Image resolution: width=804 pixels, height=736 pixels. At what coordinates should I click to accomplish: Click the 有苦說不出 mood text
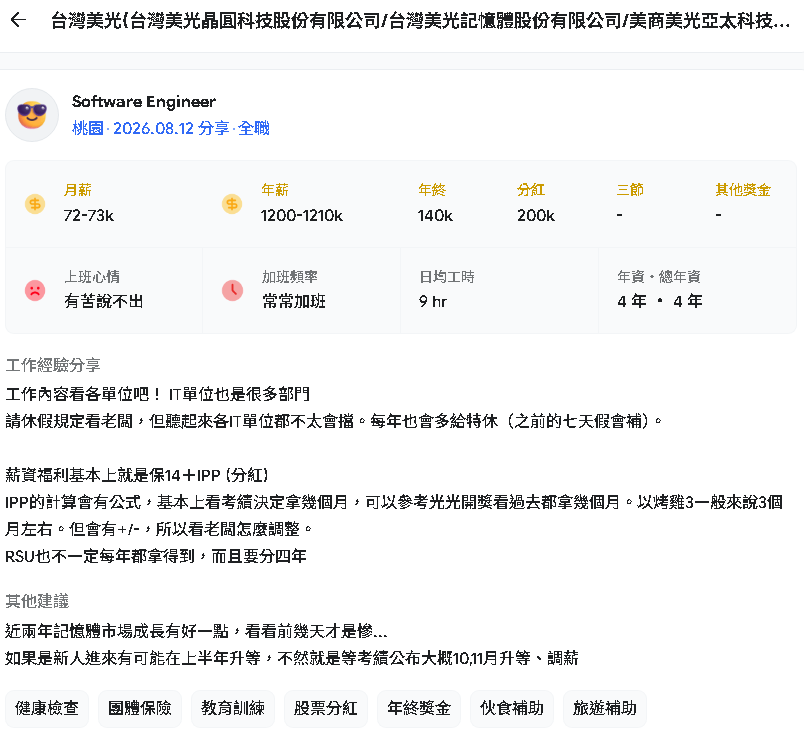coord(104,301)
